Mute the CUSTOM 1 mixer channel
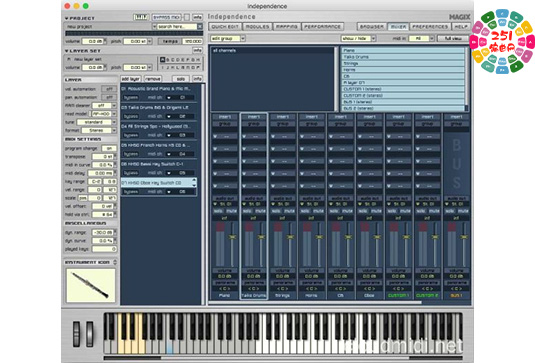 click(405, 211)
